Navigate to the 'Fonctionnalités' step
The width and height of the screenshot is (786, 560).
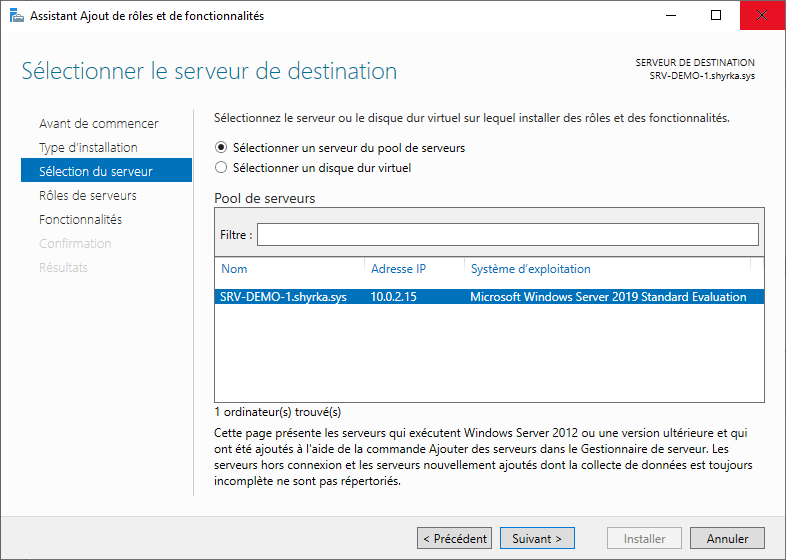click(x=80, y=220)
